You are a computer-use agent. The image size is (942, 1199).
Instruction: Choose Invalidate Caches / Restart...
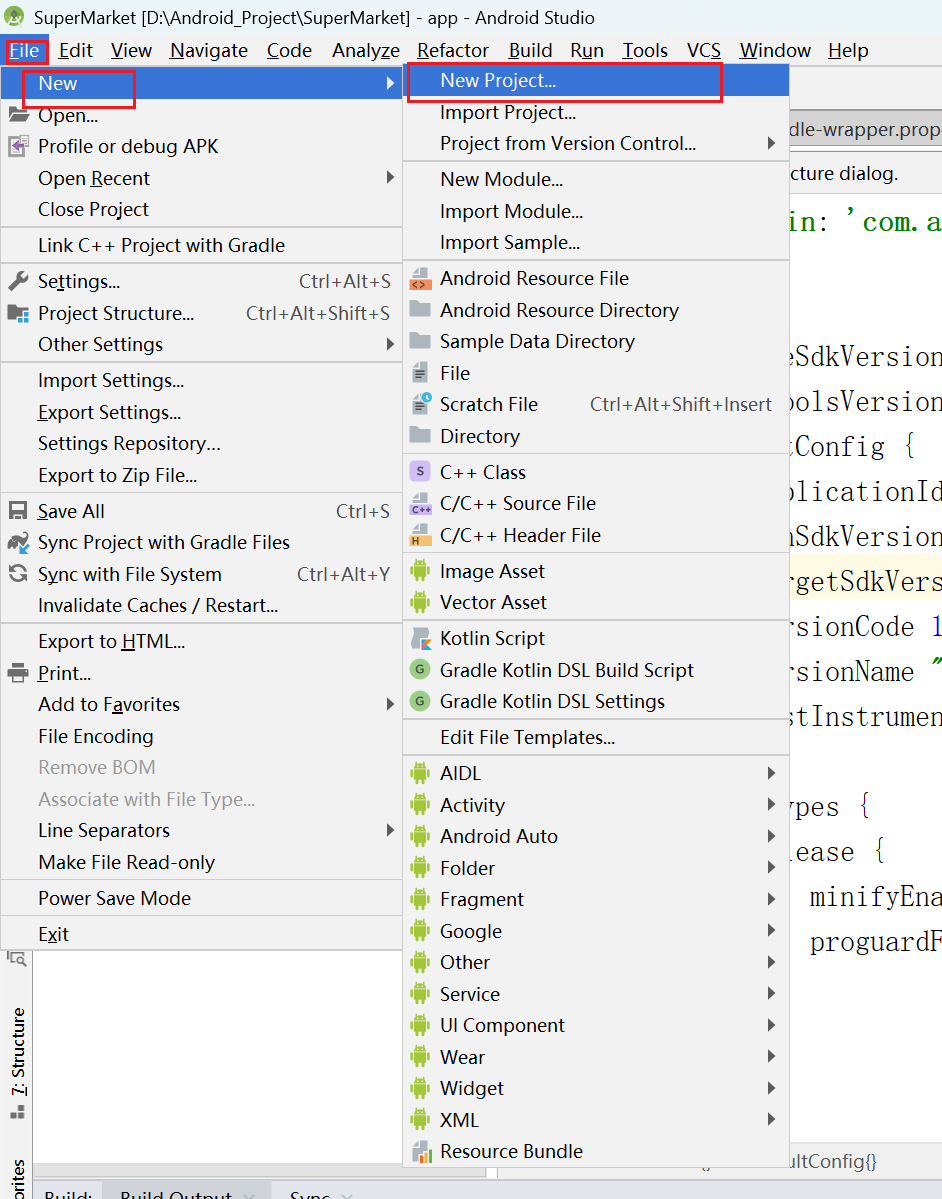202,606
